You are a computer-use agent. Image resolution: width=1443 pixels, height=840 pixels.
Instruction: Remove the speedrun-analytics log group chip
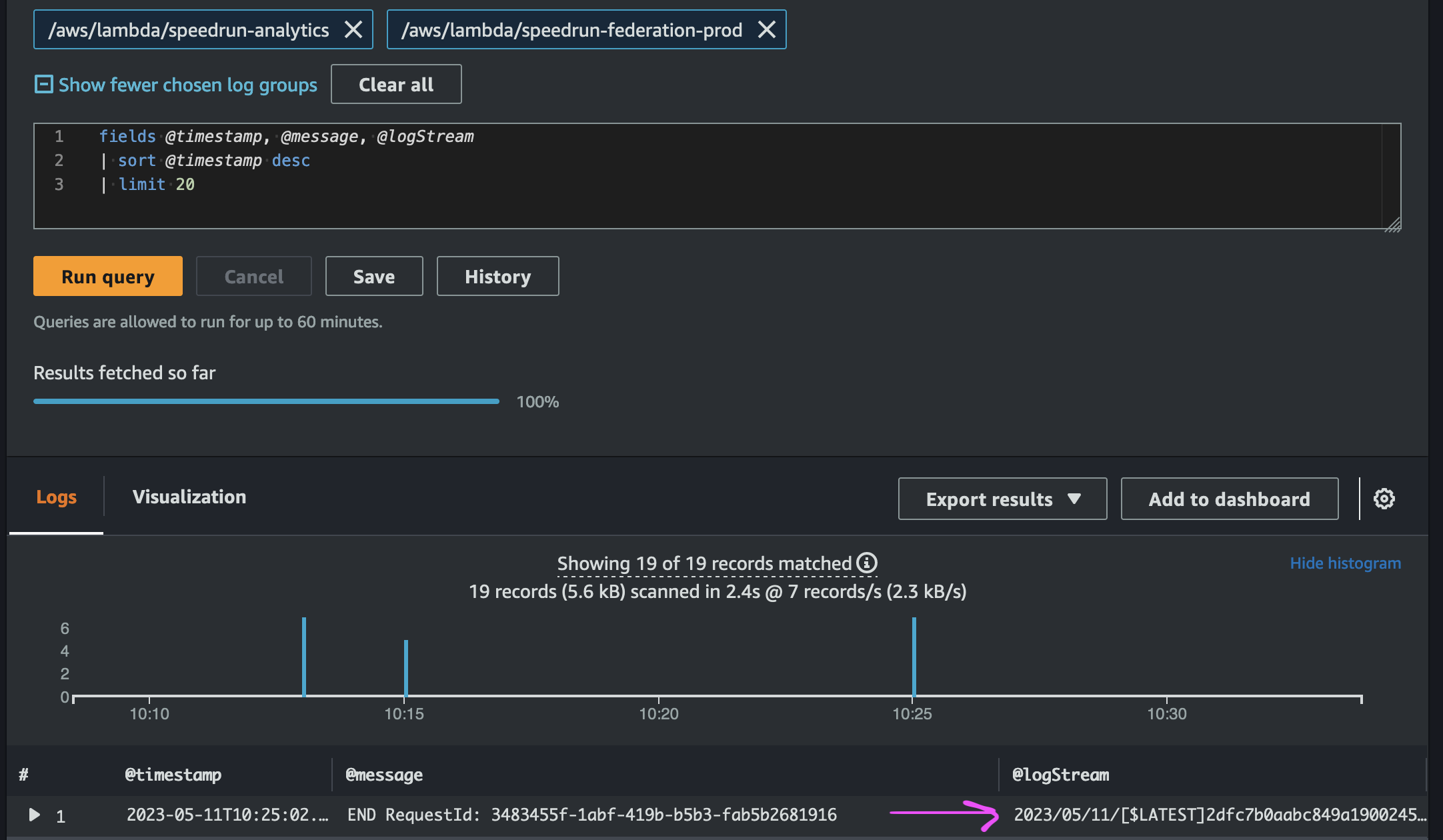tap(353, 30)
